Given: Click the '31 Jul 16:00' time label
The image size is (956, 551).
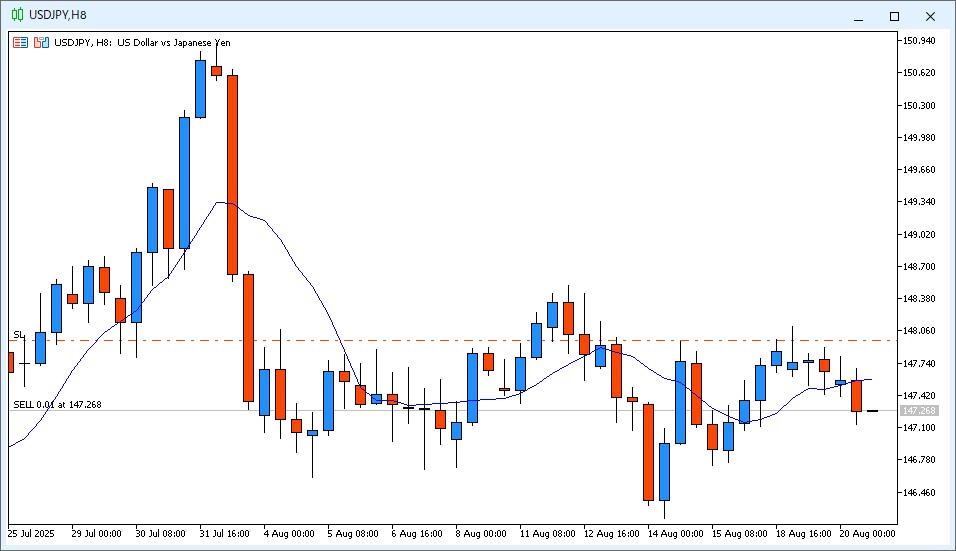Looking at the screenshot, I should tap(224, 534).
